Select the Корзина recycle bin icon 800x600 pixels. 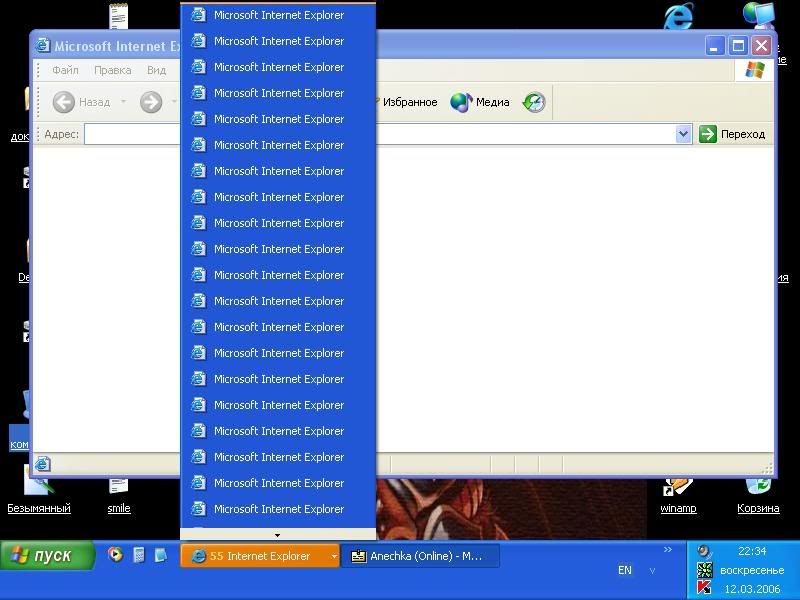click(758, 496)
